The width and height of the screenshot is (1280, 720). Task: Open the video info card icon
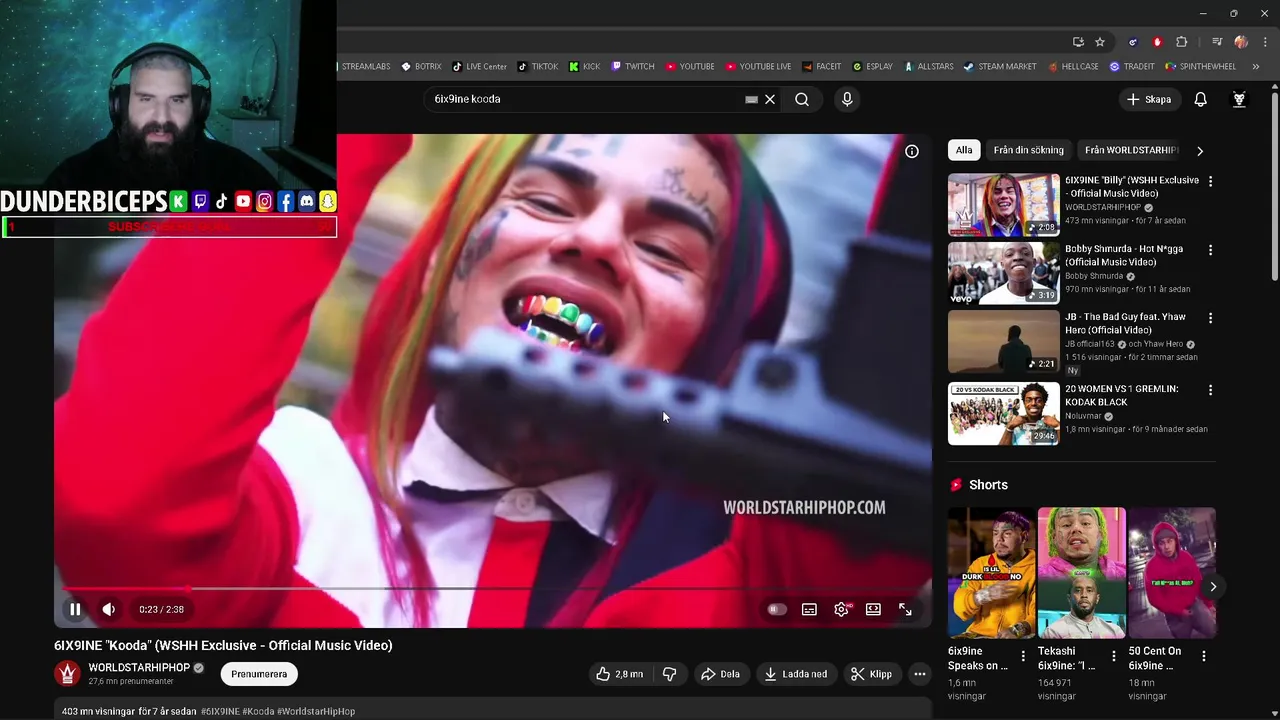click(912, 151)
